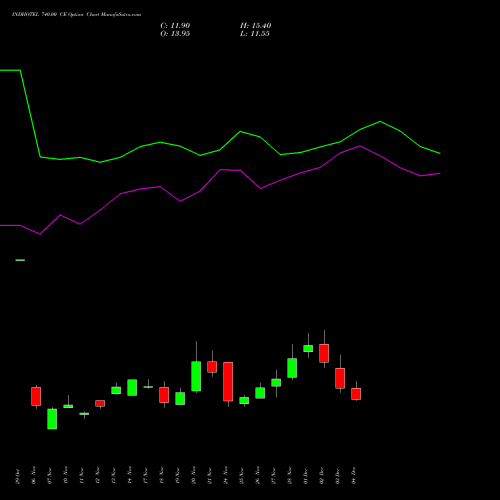Click the purple indicator line on chart
The image size is (500, 500).
(220, 170)
